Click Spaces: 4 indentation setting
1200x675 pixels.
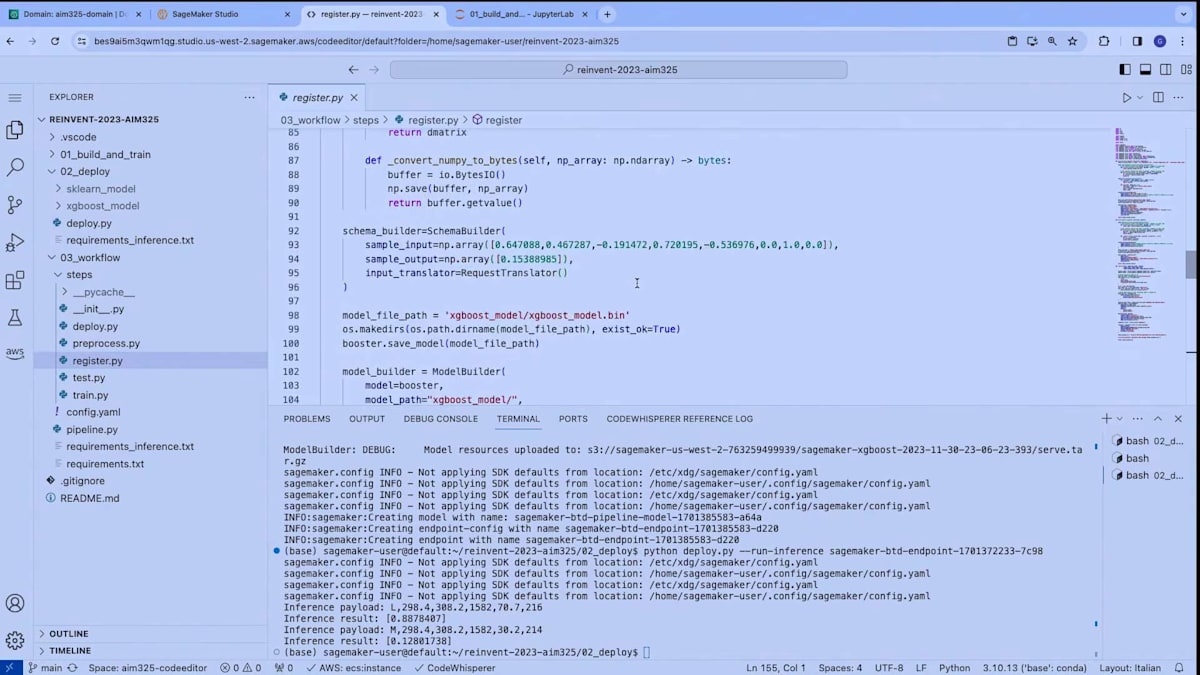click(839, 667)
